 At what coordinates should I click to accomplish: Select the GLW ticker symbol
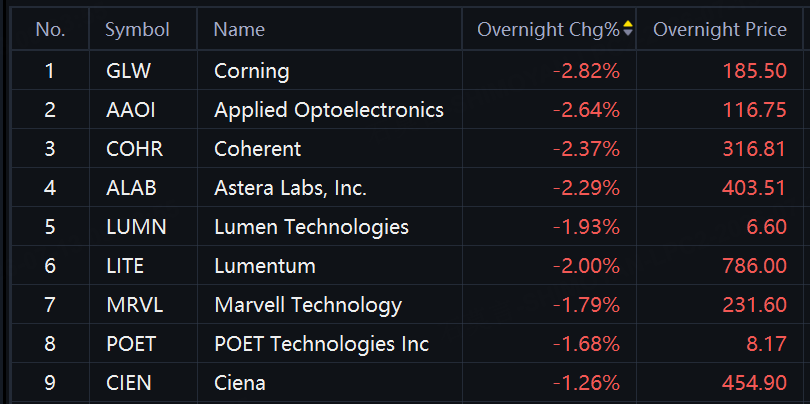tap(128, 71)
